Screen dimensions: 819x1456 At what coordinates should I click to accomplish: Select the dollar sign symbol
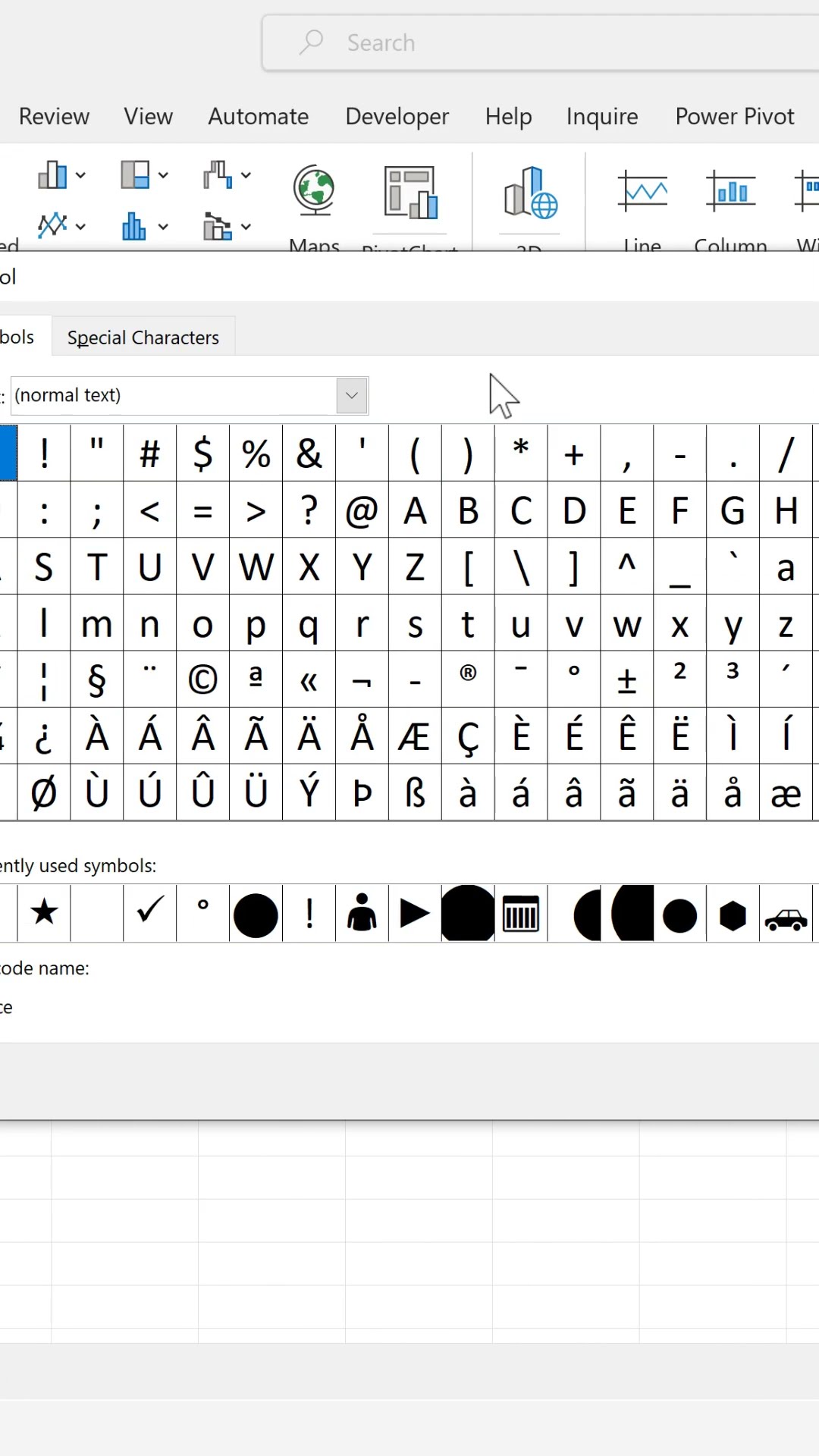[x=202, y=453]
